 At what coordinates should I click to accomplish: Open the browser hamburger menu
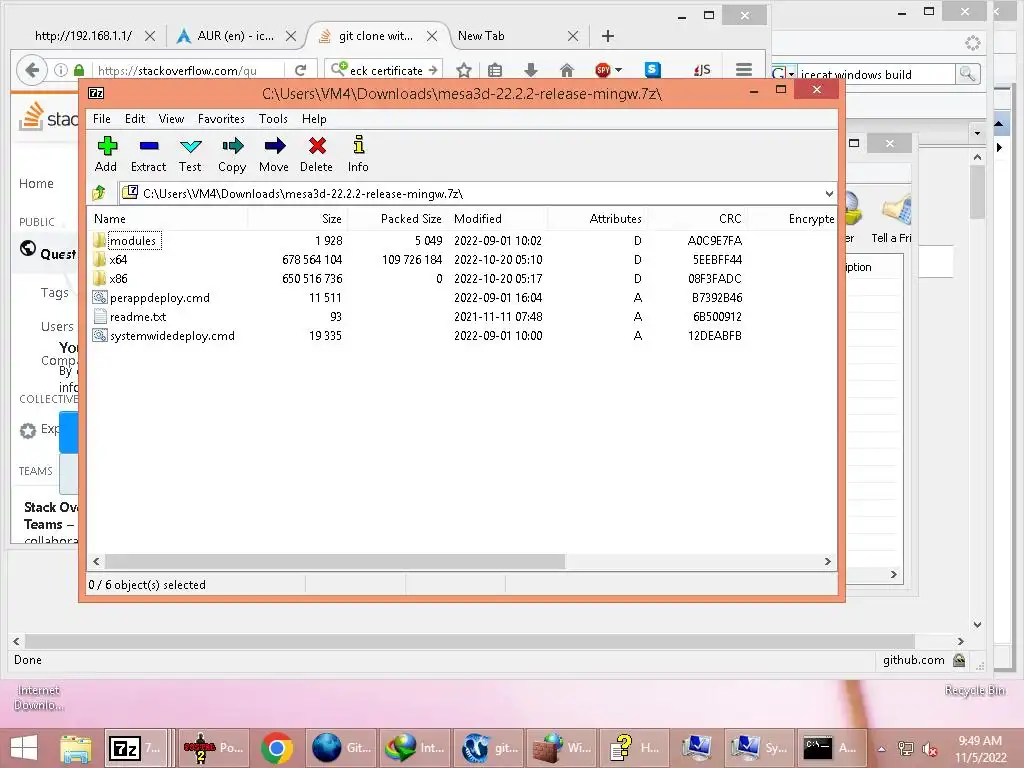click(x=744, y=69)
